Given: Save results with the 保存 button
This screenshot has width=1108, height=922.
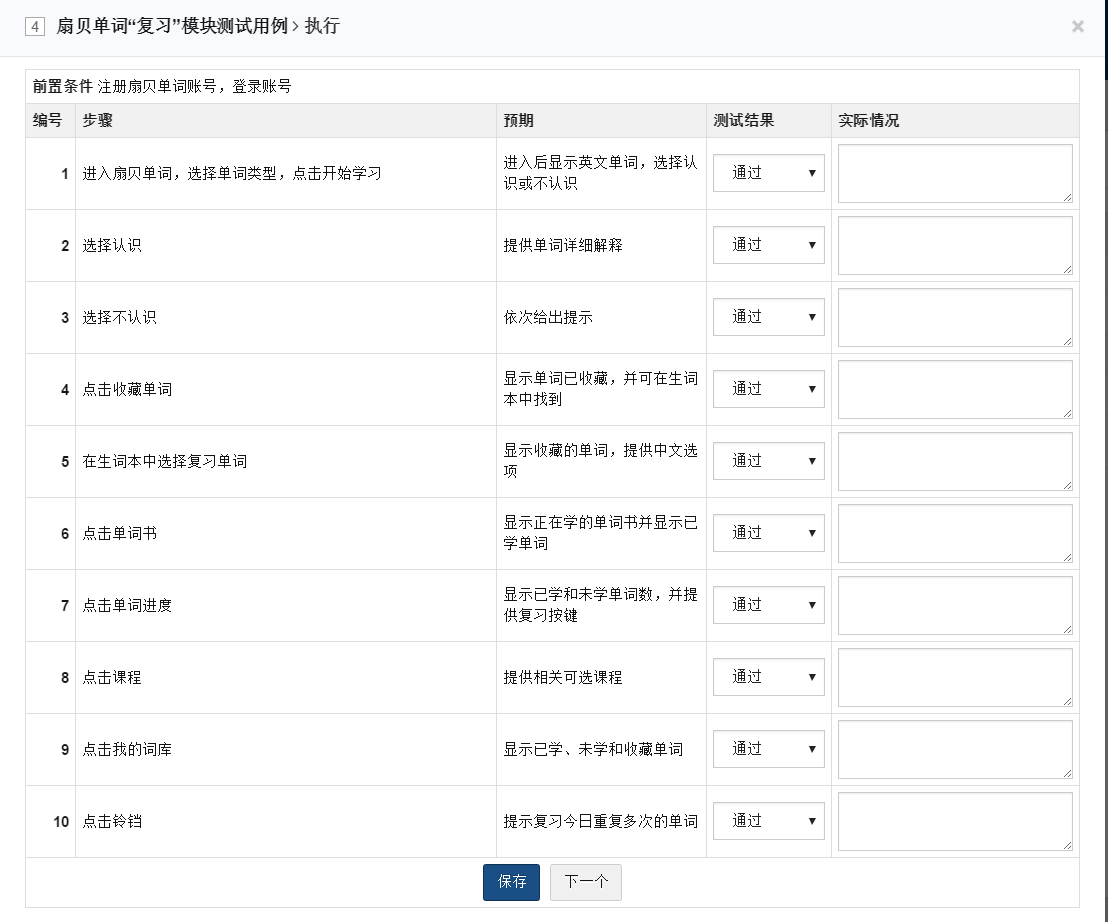Looking at the screenshot, I should [512, 882].
